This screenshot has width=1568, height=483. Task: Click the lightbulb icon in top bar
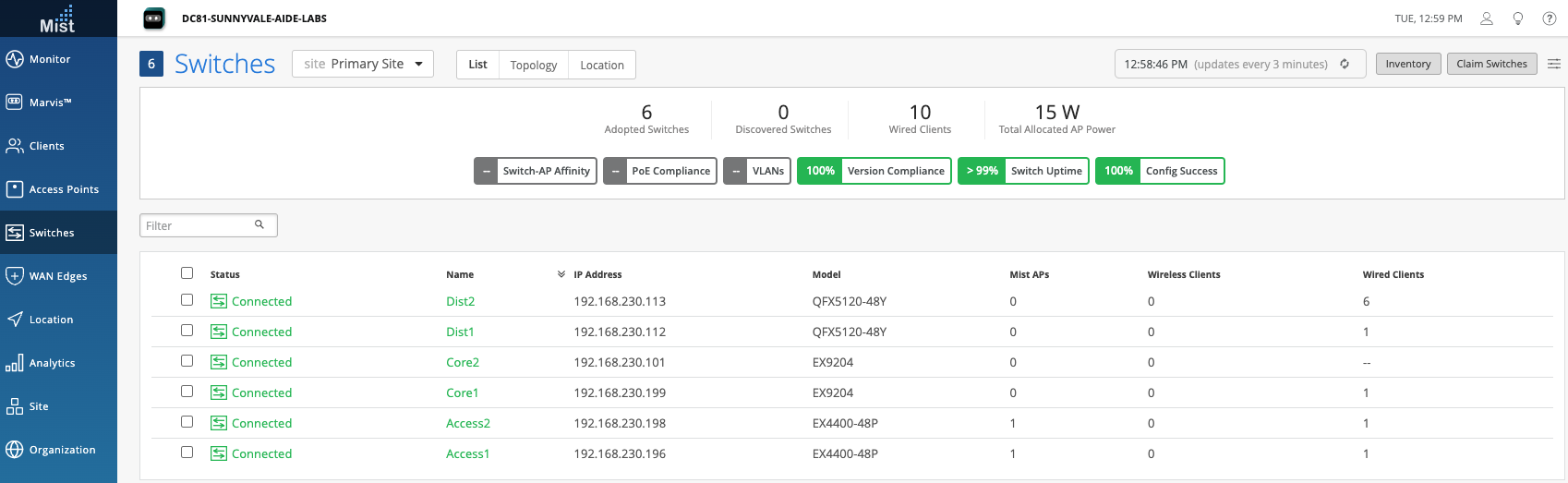click(x=1518, y=18)
